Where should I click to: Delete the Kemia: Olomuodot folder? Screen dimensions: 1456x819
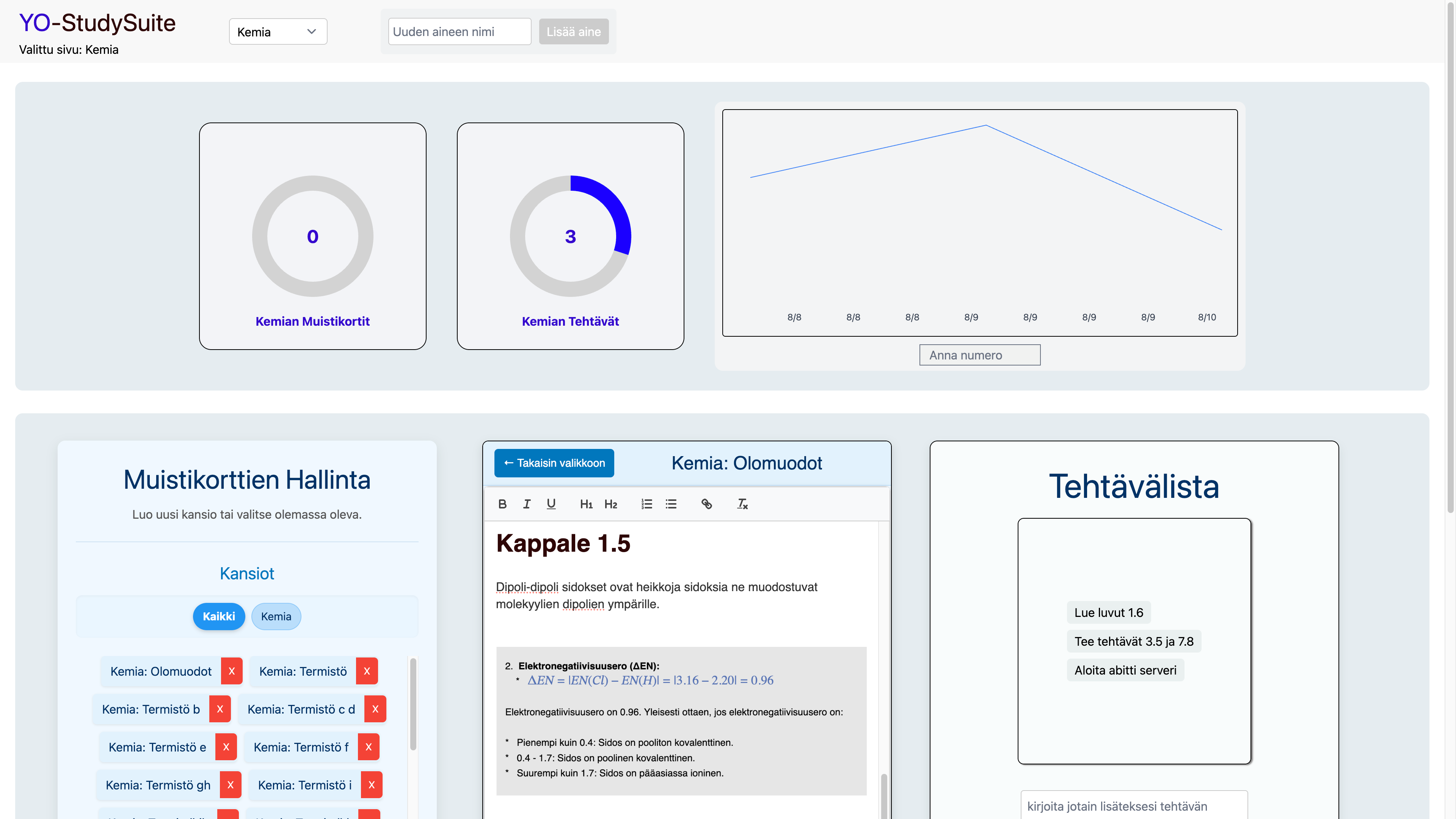(x=232, y=671)
